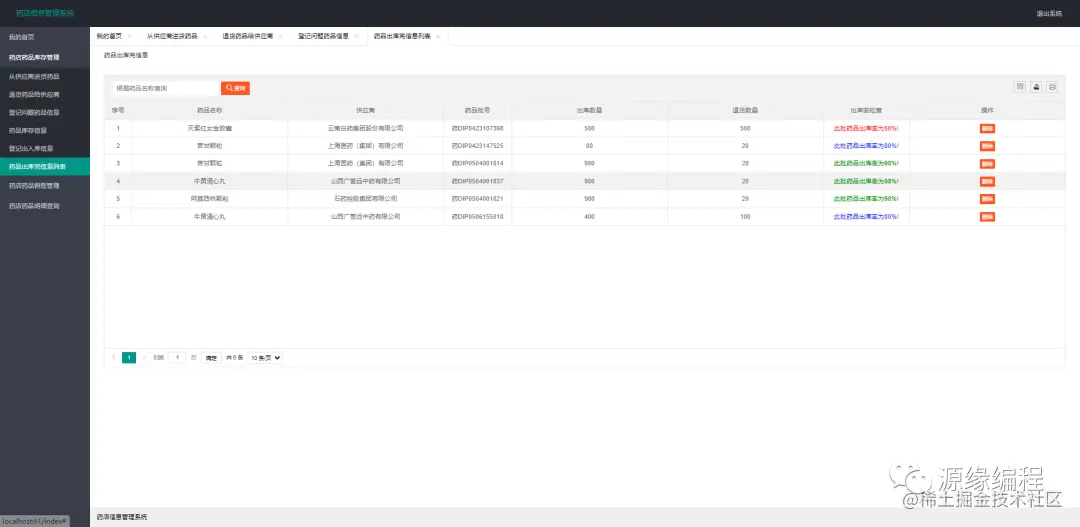This screenshot has width=1080, height=527.
Task: Delete row with batch 药DIP0504001837
Action: pos(987,181)
